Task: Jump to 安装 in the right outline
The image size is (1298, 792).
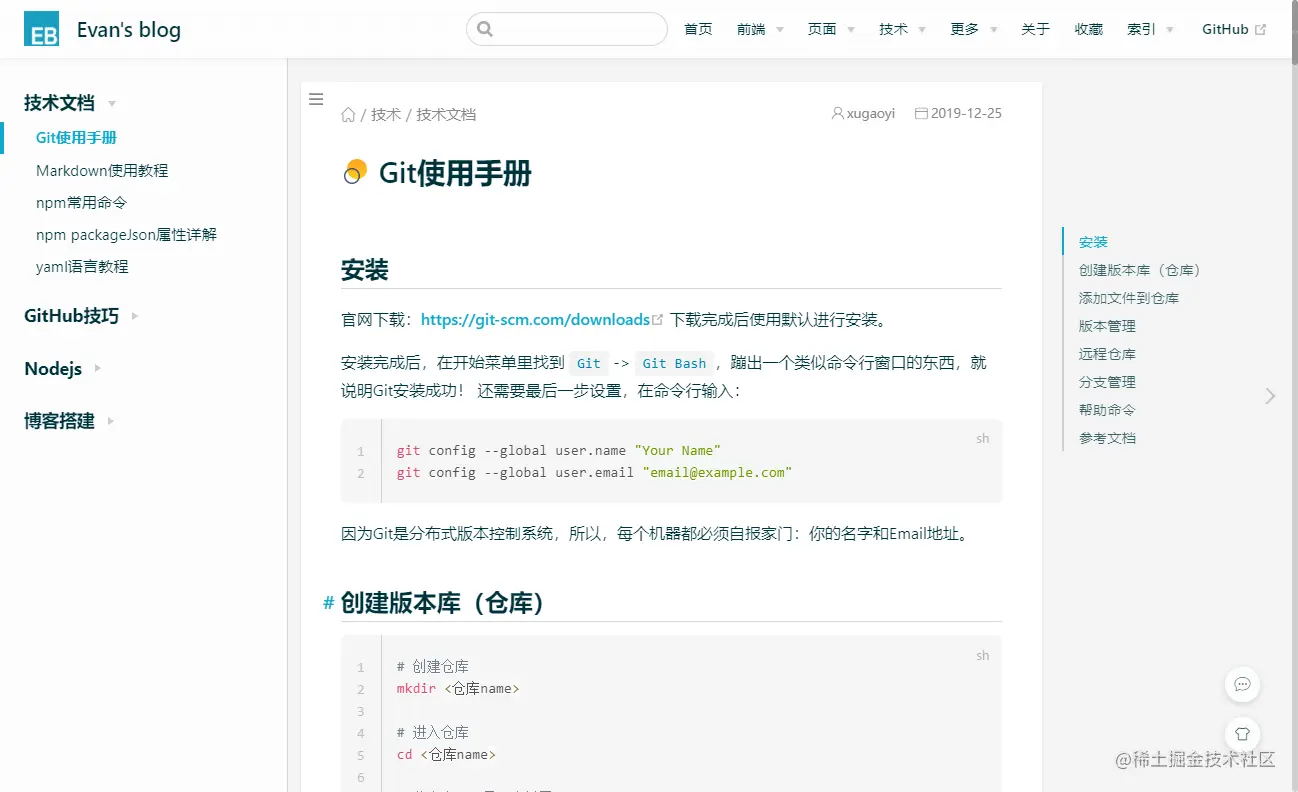Action: [1093, 242]
